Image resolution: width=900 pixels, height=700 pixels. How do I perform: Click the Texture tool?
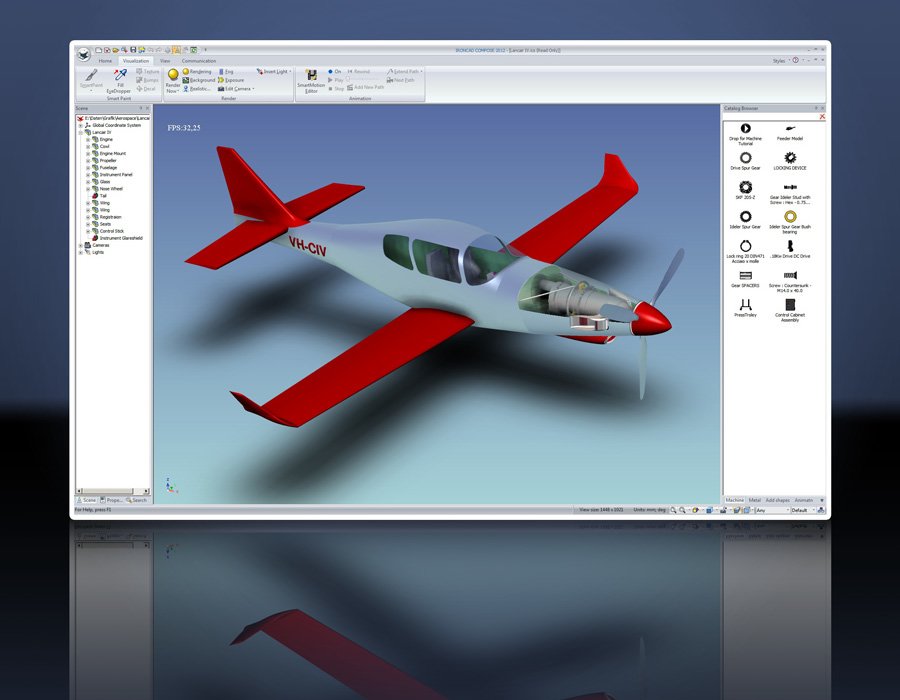click(148, 72)
